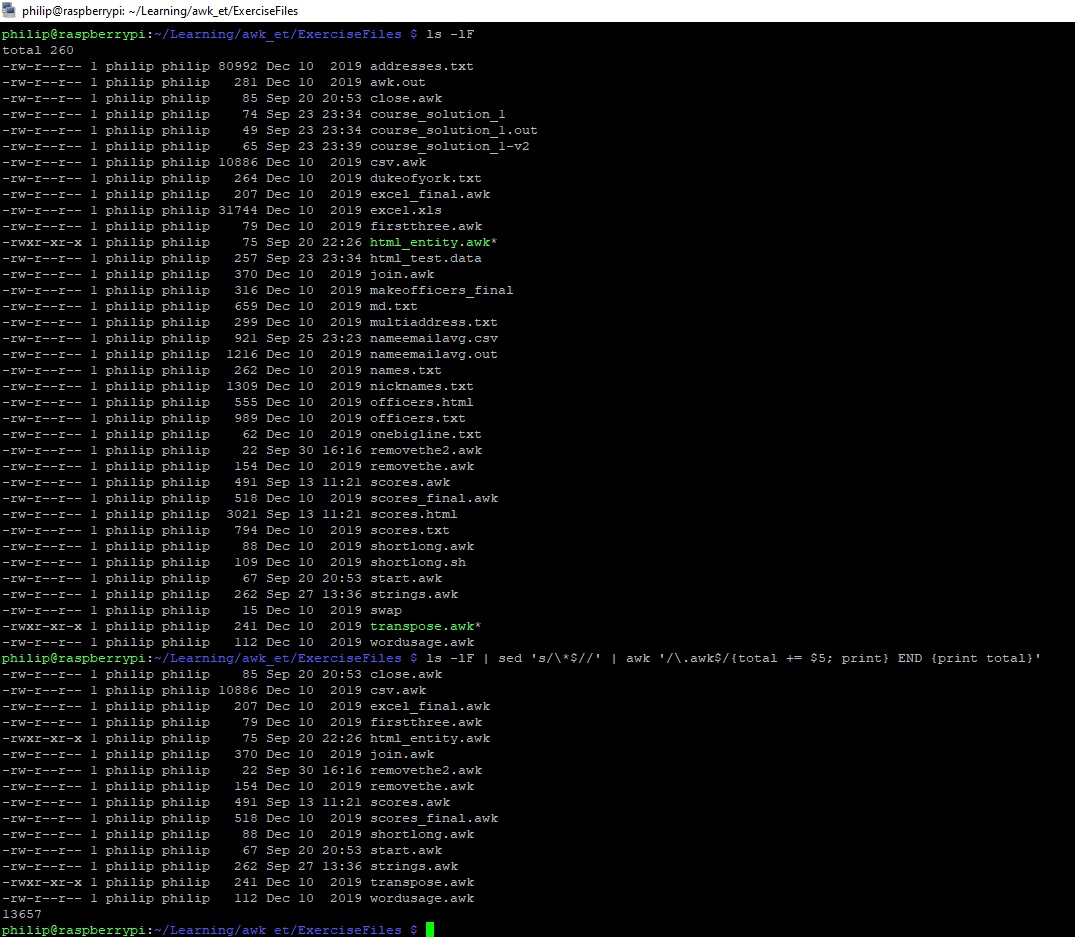Click the green terminal cursor block
Image resolution: width=1075 pixels, height=937 pixels.
(430, 929)
